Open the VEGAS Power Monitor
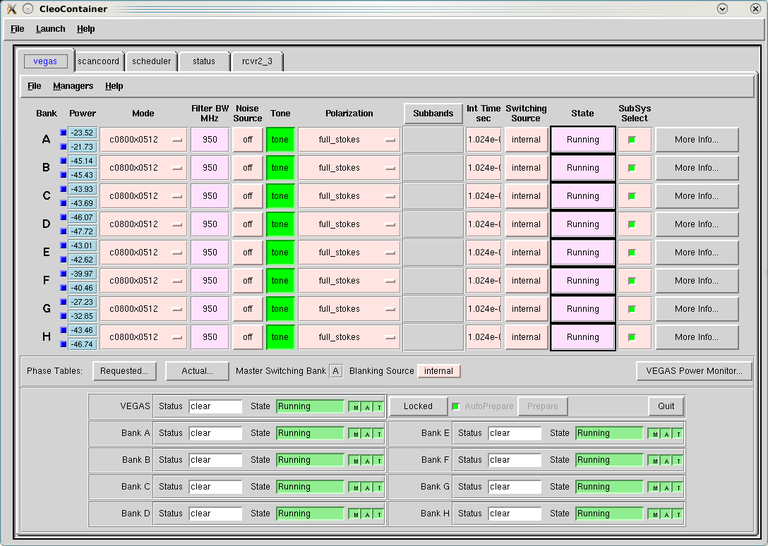 click(694, 371)
